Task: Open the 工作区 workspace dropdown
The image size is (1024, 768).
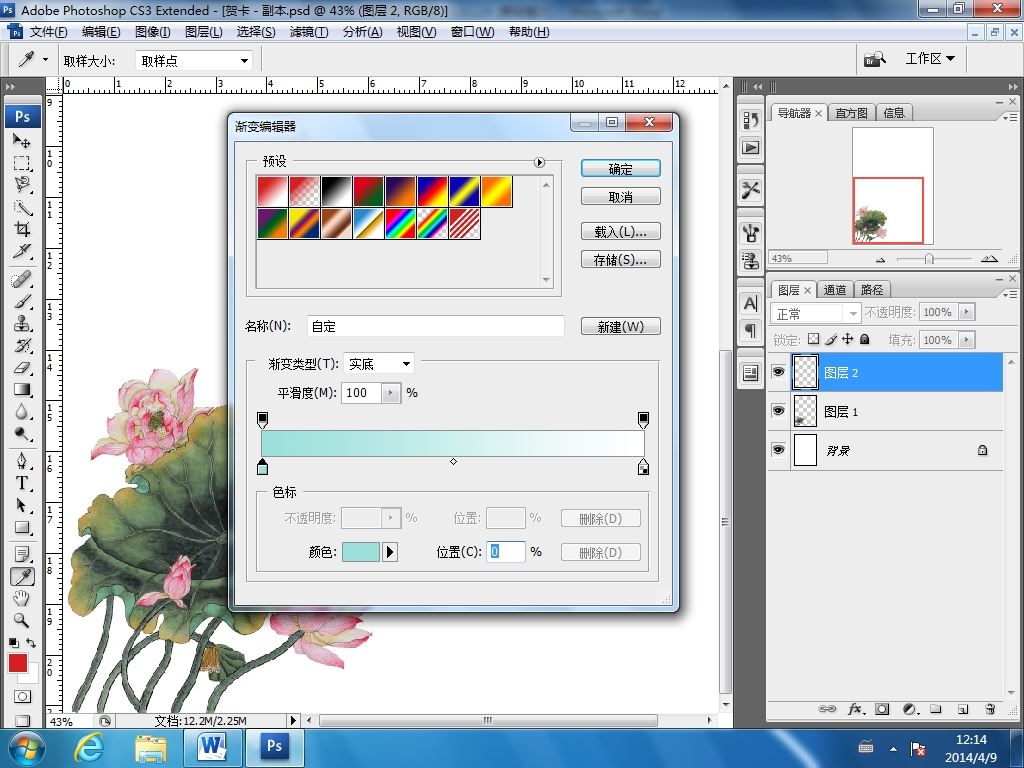Action: pos(930,59)
